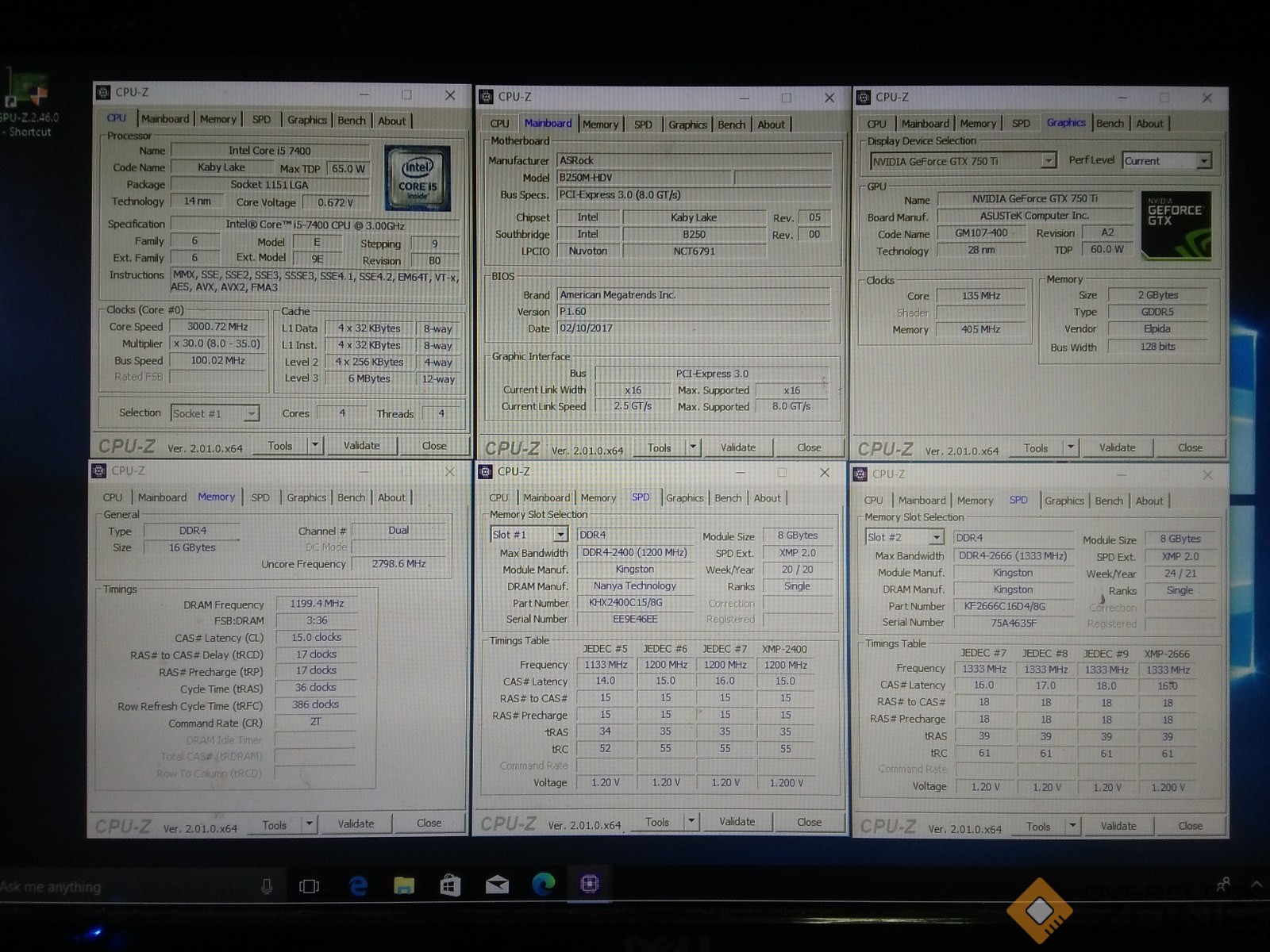
Task: Click the Uncore Frequency value '2798.6 MHz'
Action: (398, 563)
